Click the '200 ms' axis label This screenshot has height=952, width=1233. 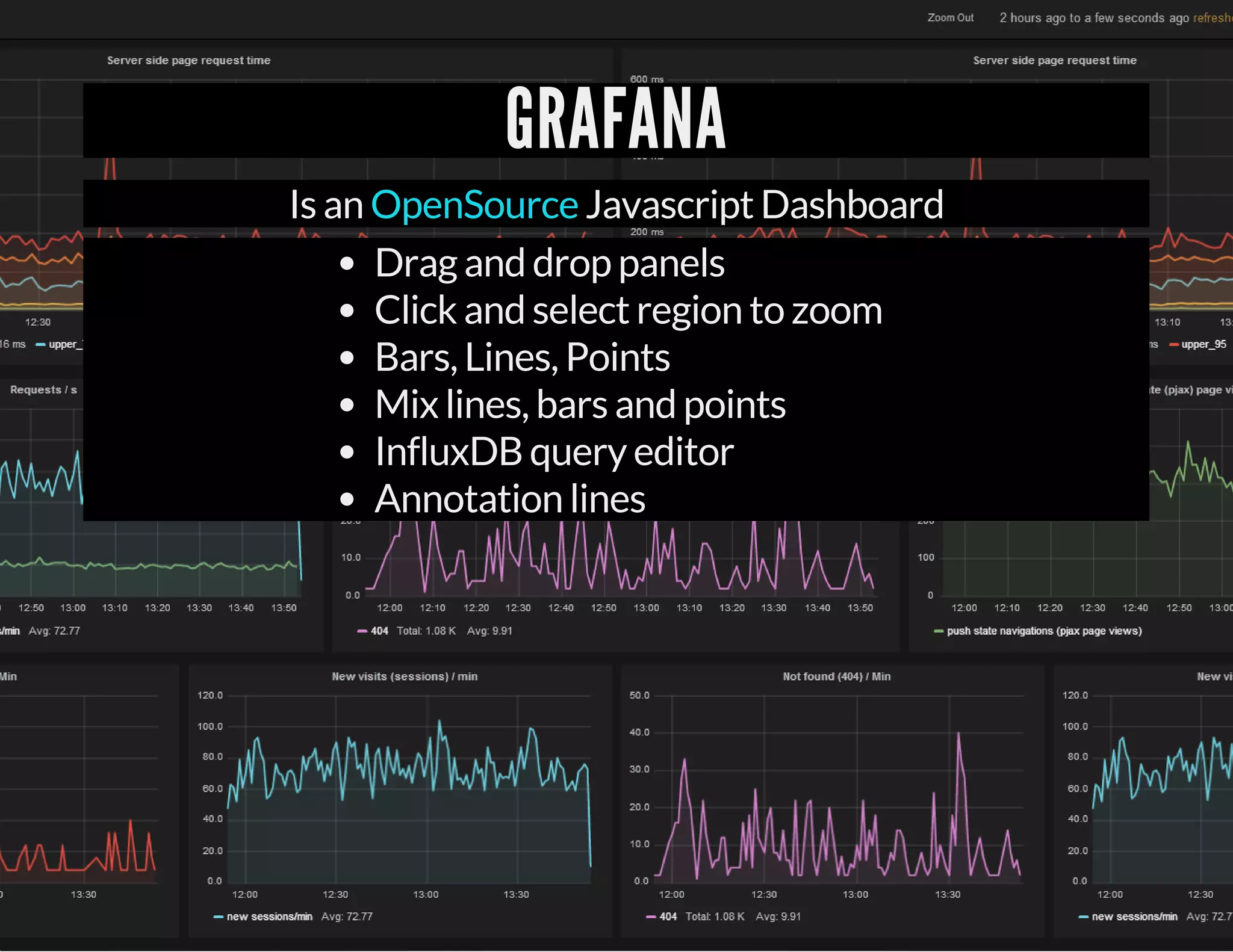click(x=647, y=232)
